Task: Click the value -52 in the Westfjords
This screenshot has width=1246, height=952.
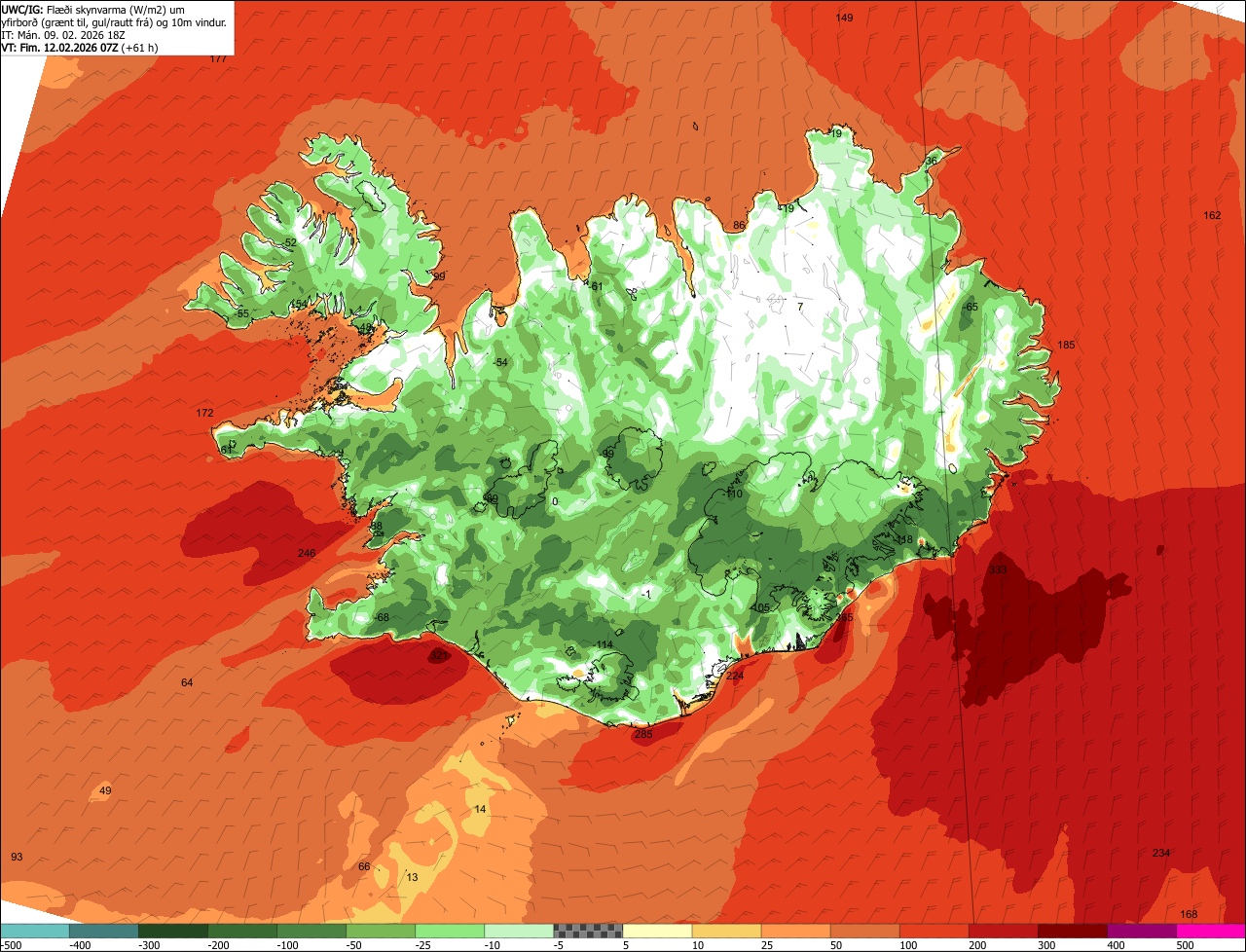Action: click(x=288, y=242)
